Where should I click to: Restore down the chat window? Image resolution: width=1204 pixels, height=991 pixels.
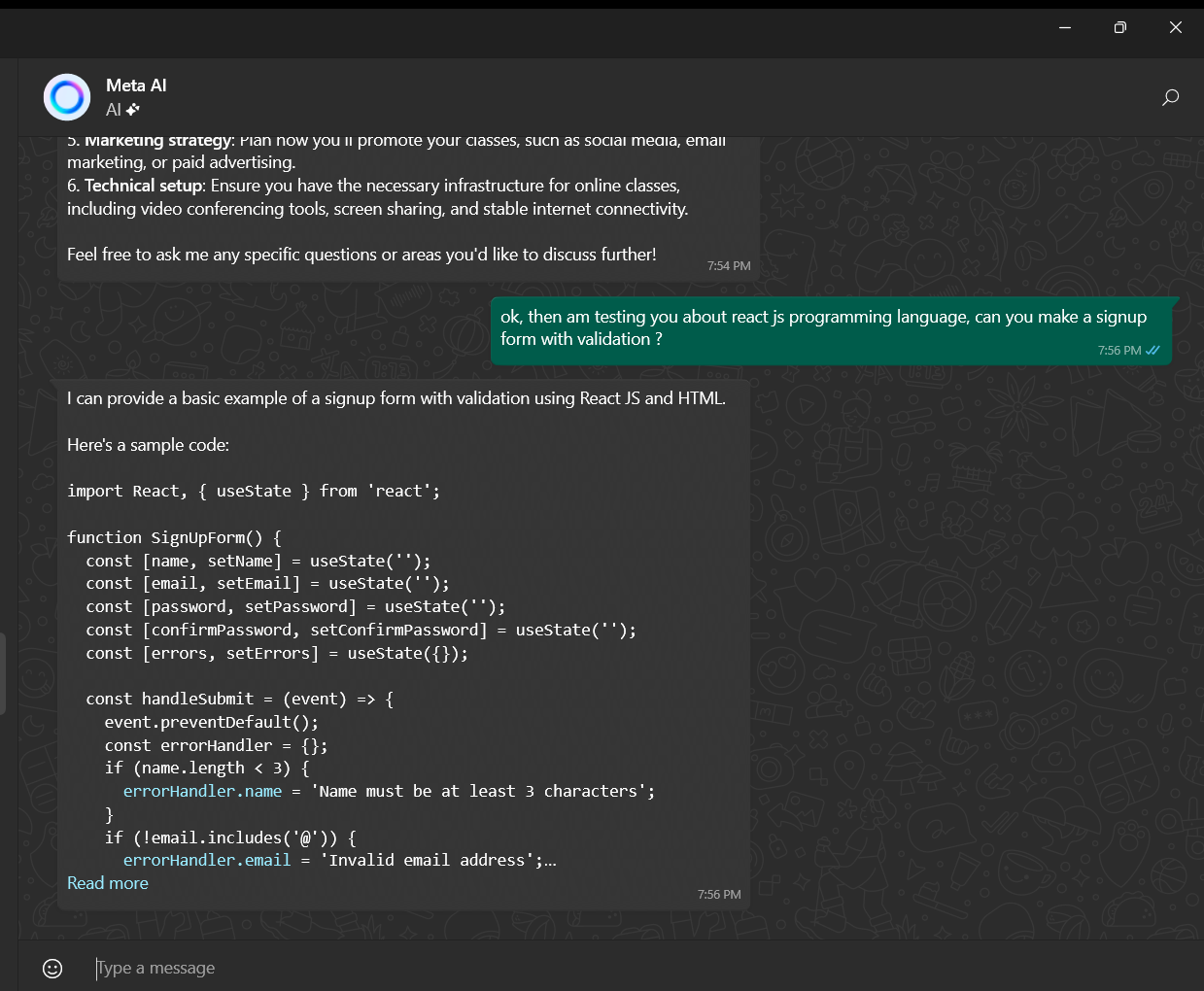(x=1119, y=27)
